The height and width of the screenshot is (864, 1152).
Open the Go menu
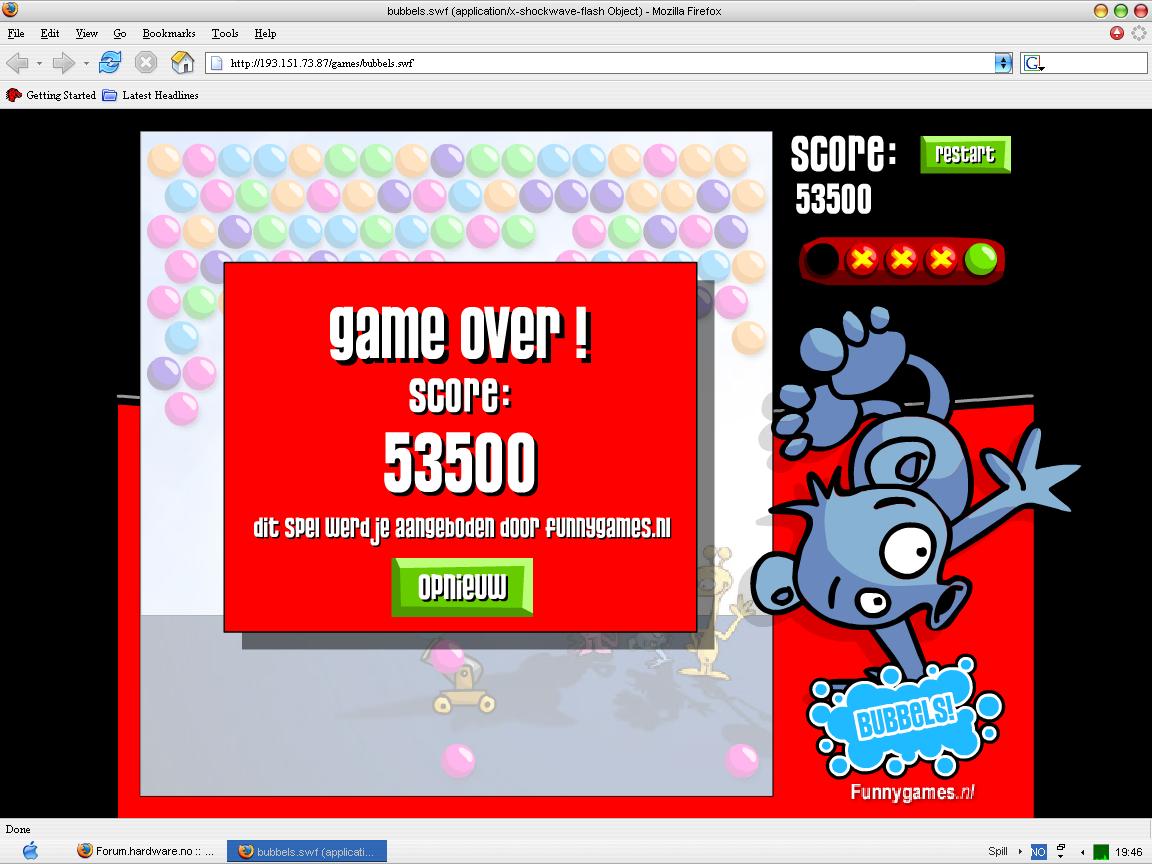coord(120,33)
